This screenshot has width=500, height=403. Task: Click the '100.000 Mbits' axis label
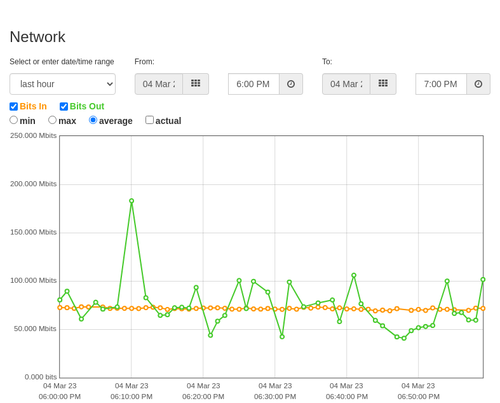[33, 281]
